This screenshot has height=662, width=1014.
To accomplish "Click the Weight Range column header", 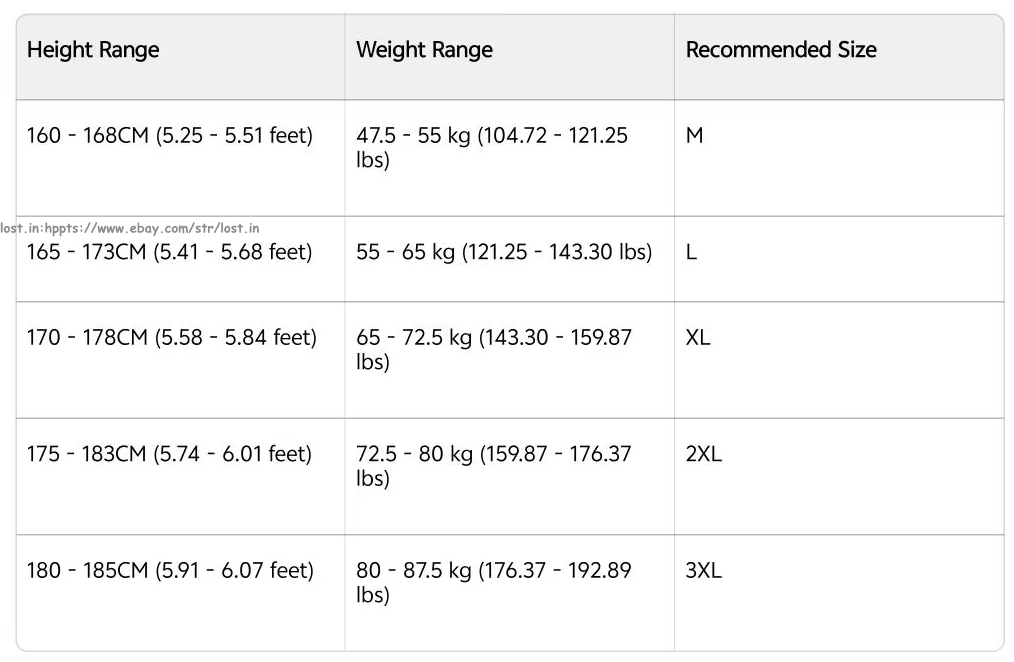I will click(x=424, y=50).
